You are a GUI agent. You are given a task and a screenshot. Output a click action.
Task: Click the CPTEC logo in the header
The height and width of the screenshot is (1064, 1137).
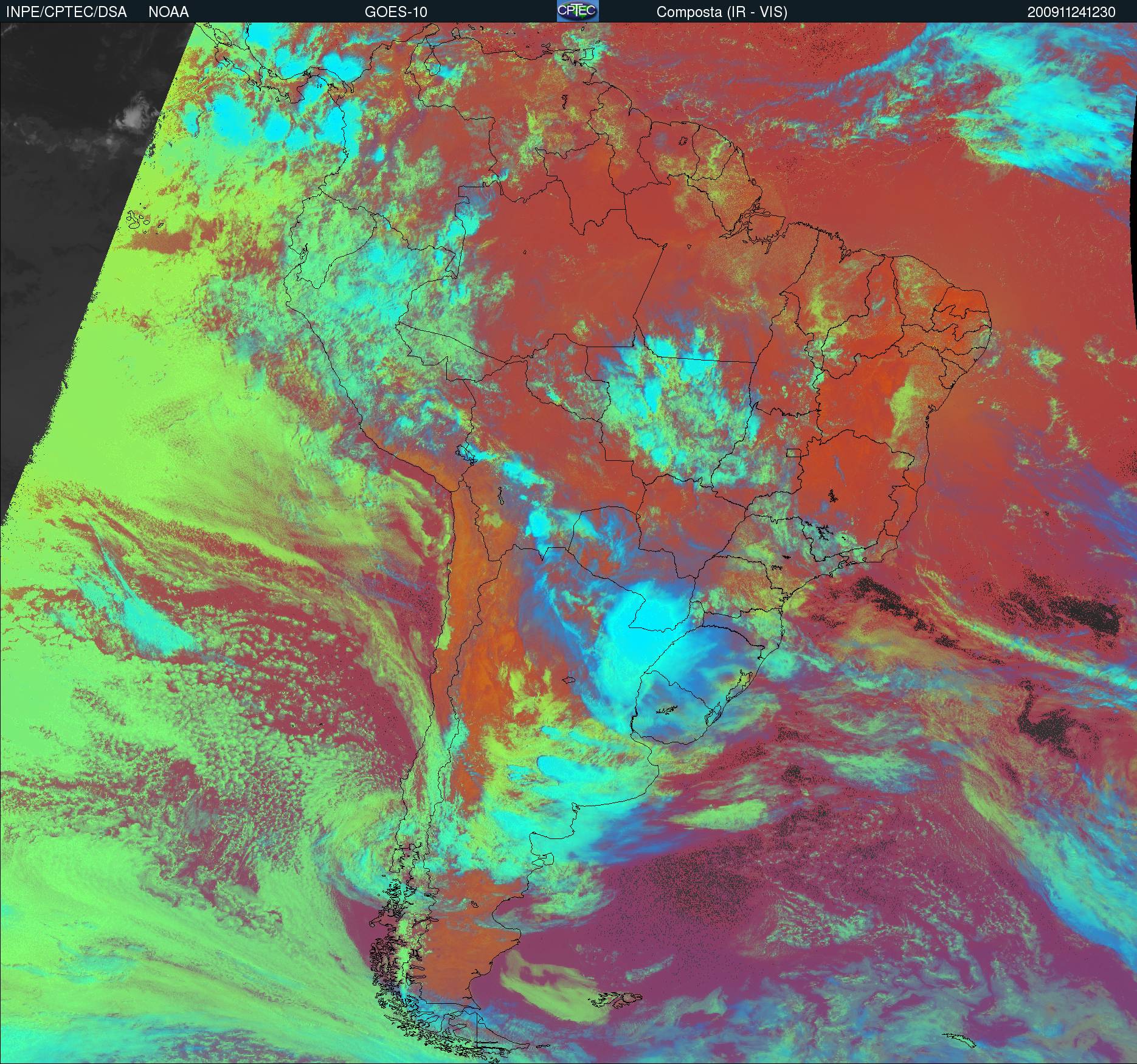coord(578,11)
